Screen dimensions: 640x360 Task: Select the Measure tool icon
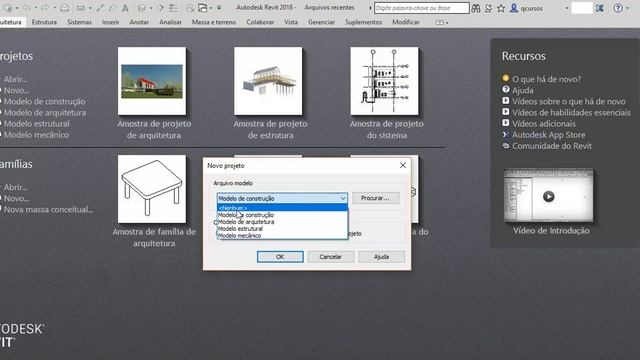(81, 8)
